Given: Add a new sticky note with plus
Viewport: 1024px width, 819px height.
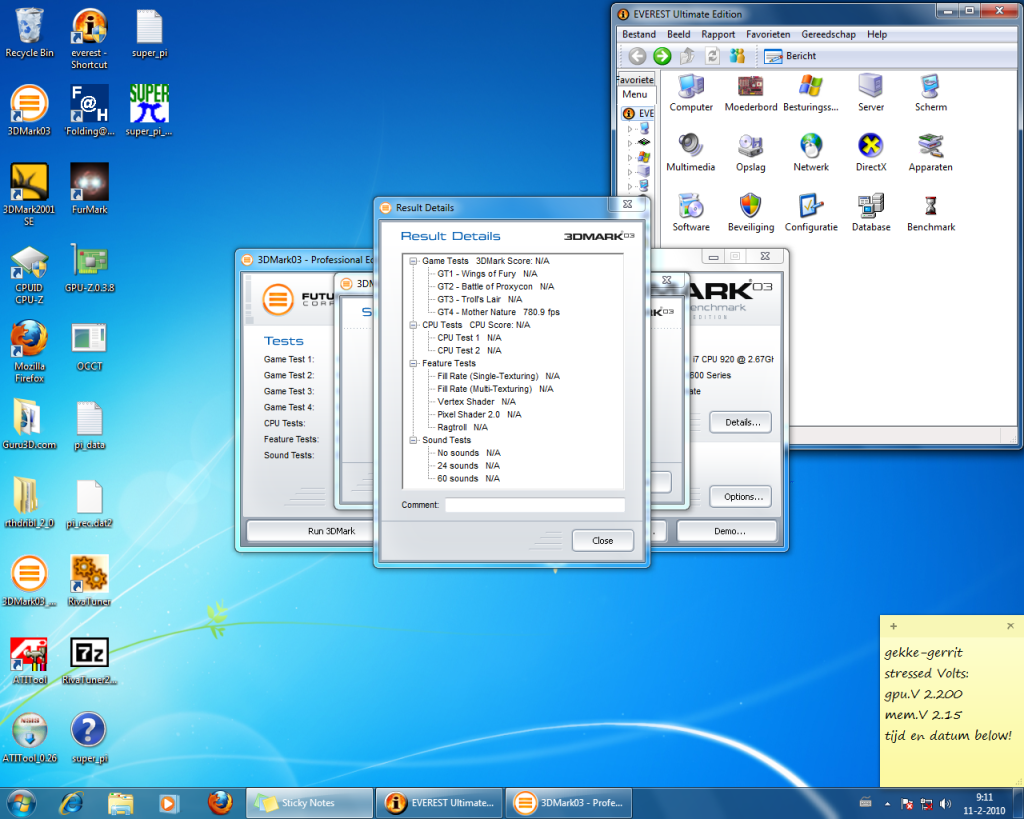Looking at the screenshot, I should pos(893,626).
